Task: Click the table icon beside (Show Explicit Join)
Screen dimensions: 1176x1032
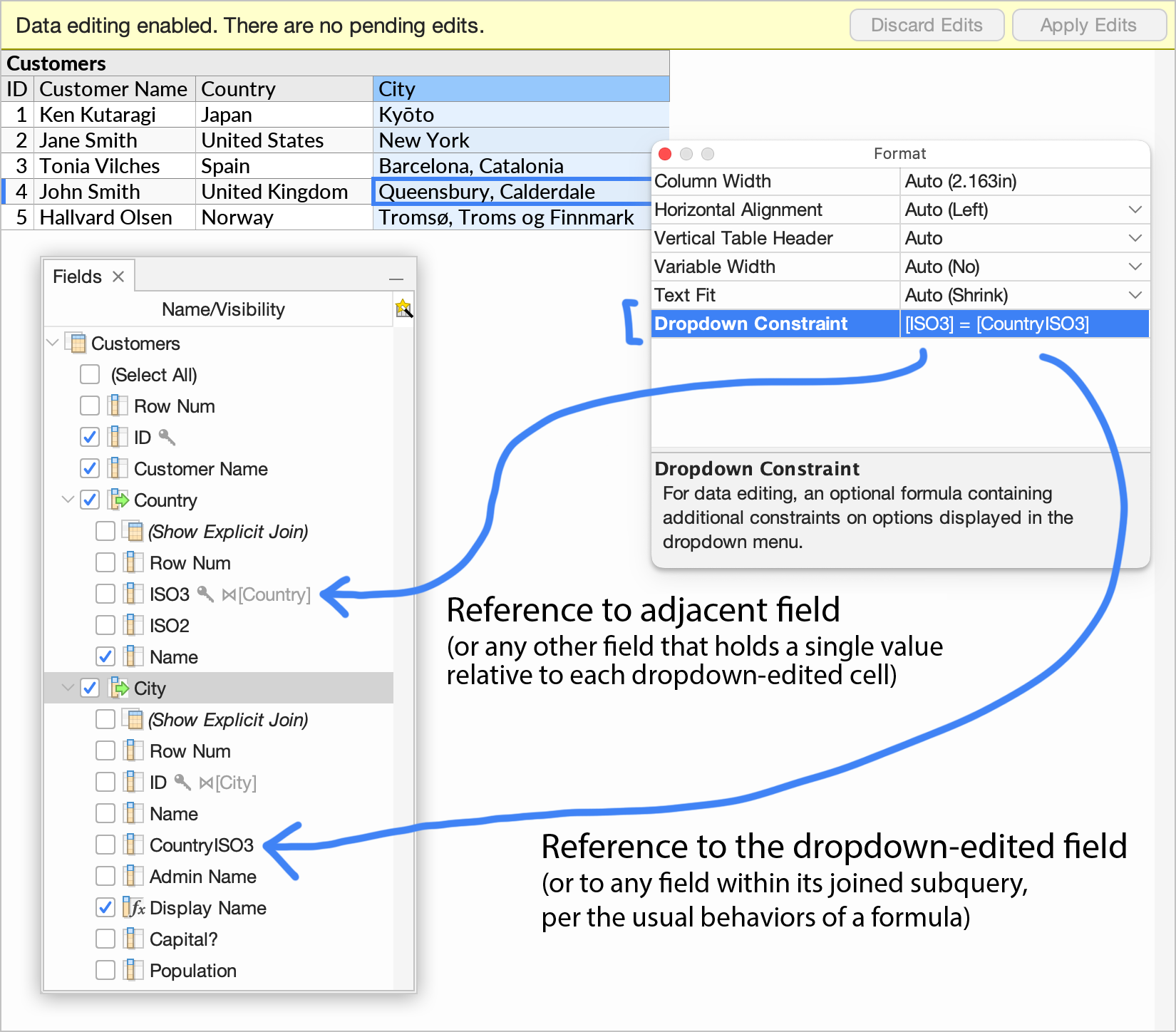Action: coord(134,531)
